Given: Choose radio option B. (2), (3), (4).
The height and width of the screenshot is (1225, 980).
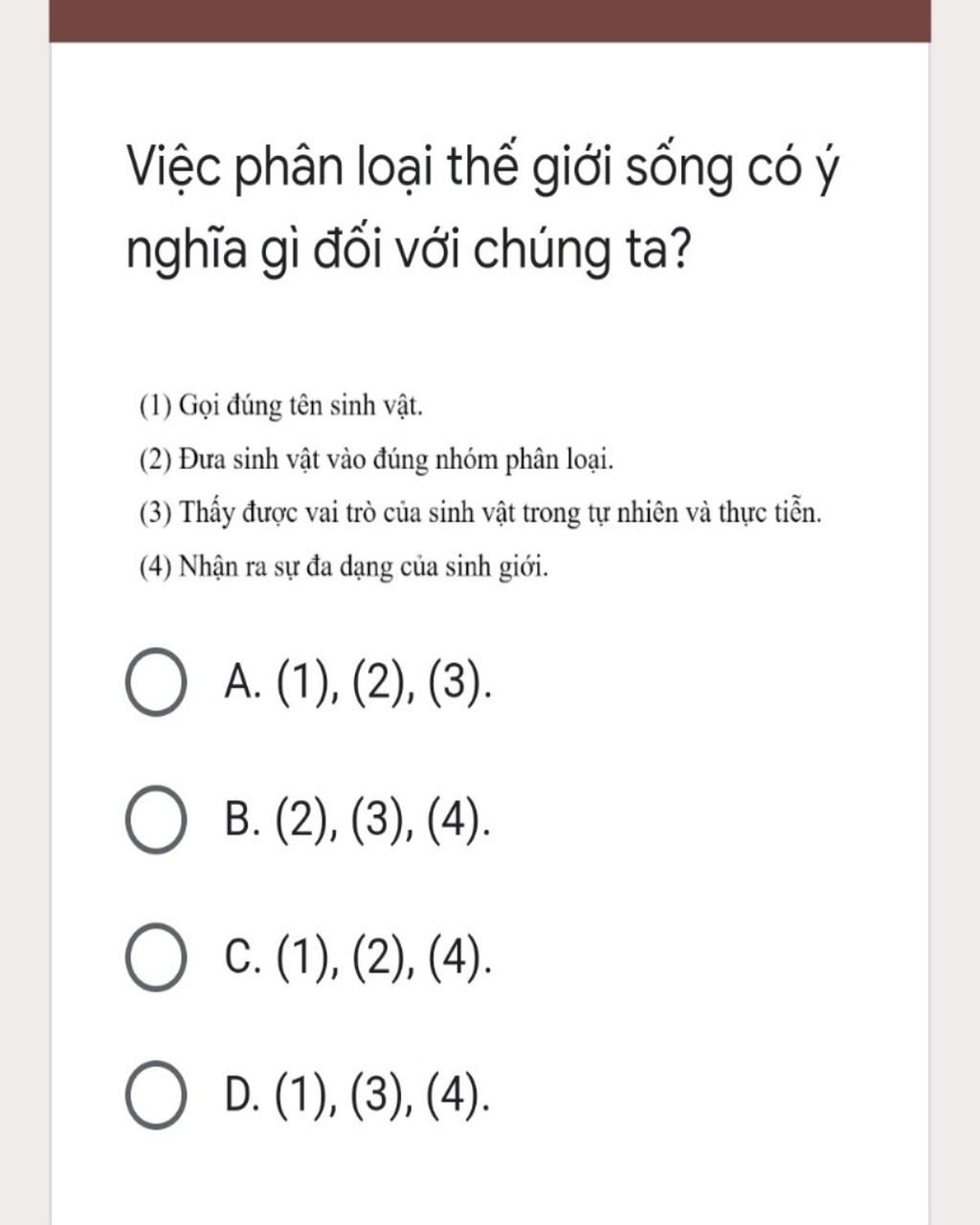Looking at the screenshot, I should (x=155, y=820).
